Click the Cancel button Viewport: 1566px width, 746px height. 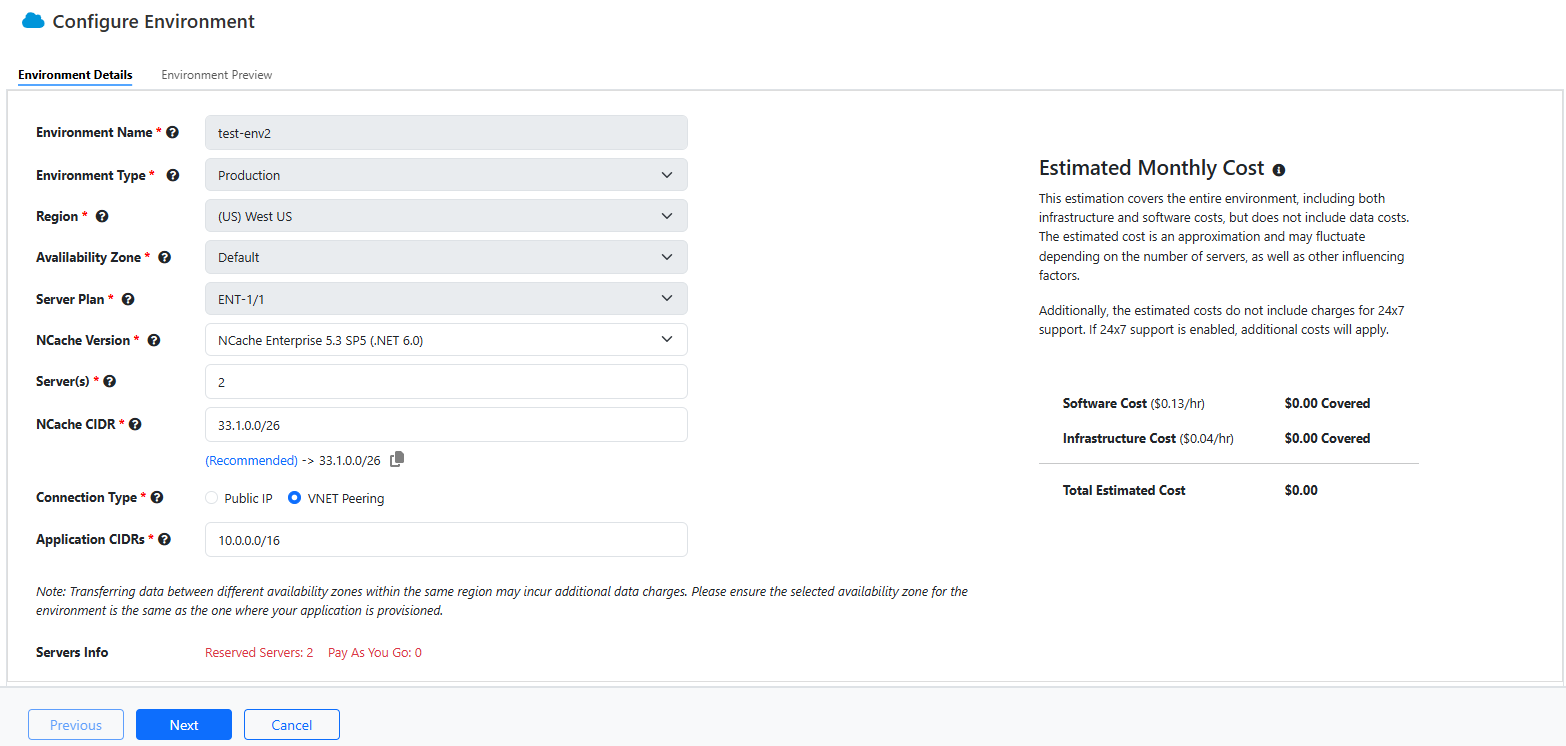pyautogui.click(x=292, y=725)
